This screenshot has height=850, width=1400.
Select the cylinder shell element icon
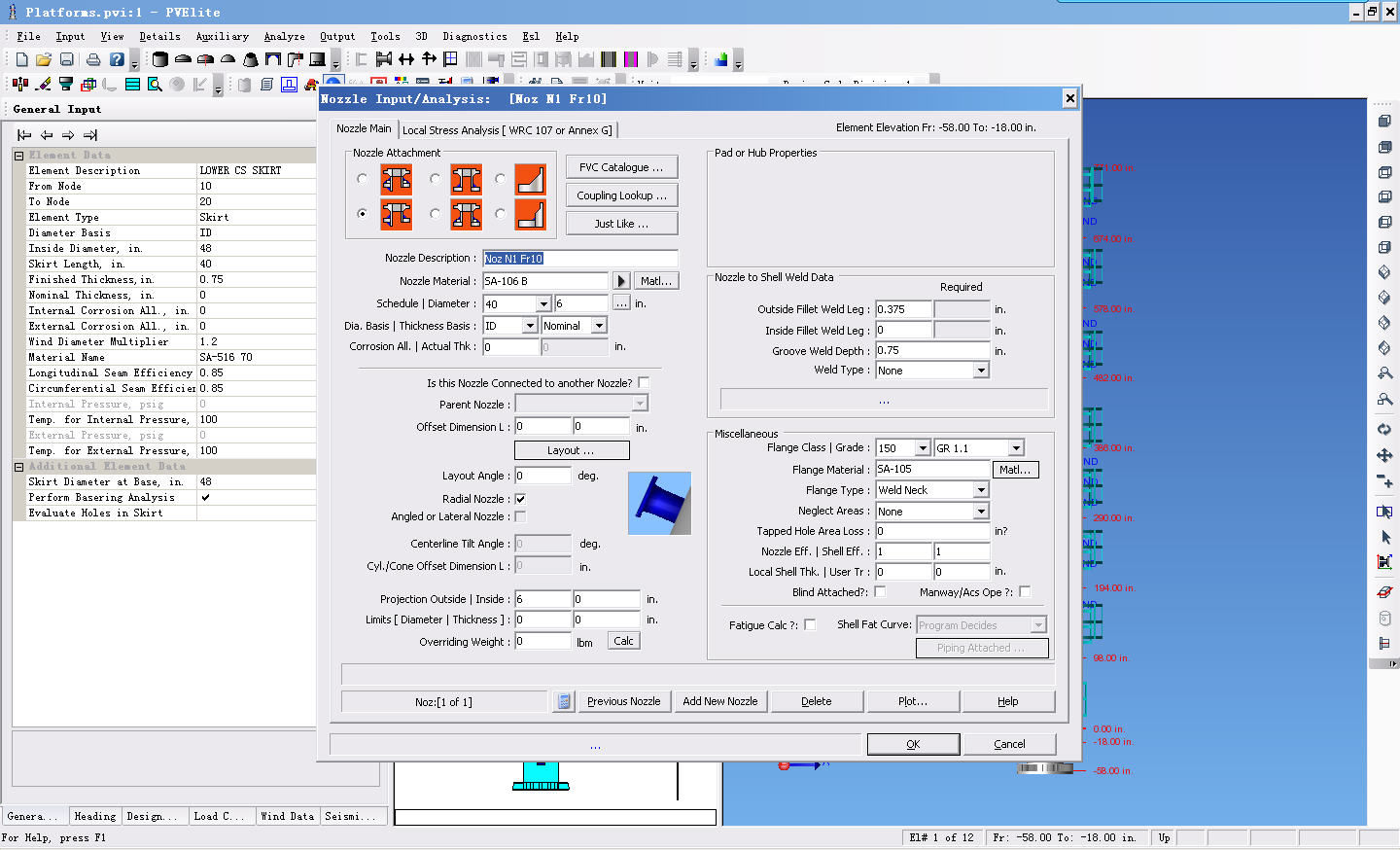click(x=160, y=60)
